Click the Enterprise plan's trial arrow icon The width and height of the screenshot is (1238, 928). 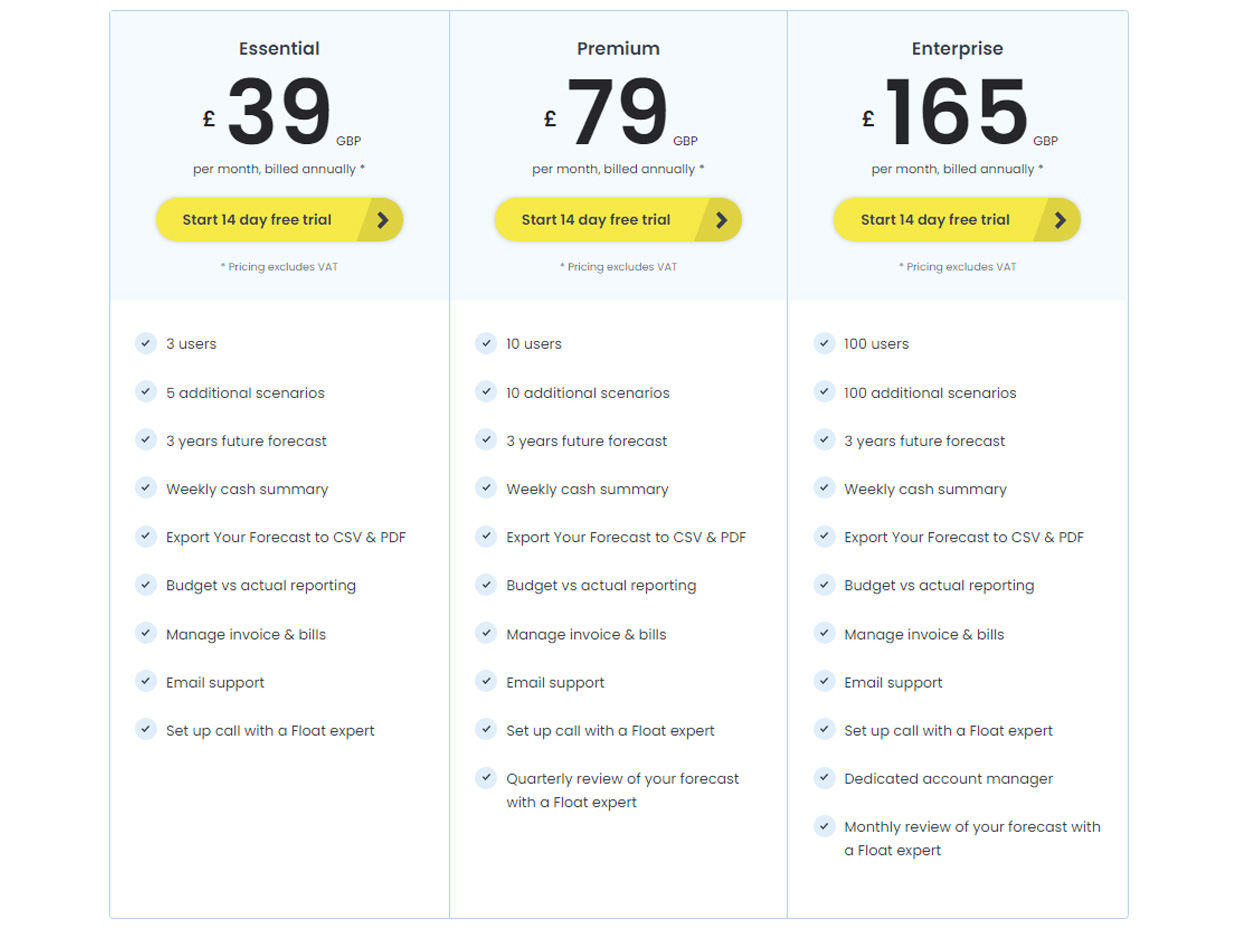[x=1060, y=220]
